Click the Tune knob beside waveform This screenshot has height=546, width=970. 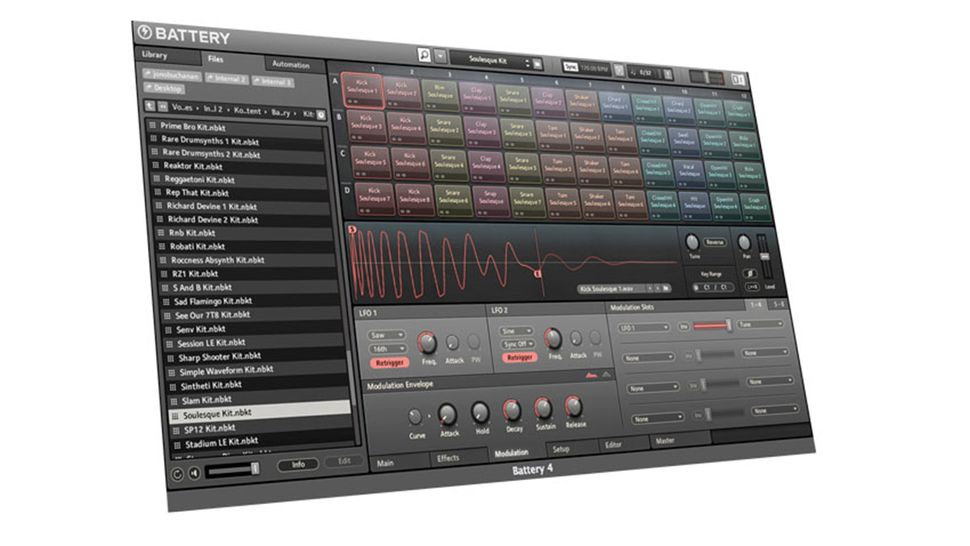pyautogui.click(x=692, y=242)
